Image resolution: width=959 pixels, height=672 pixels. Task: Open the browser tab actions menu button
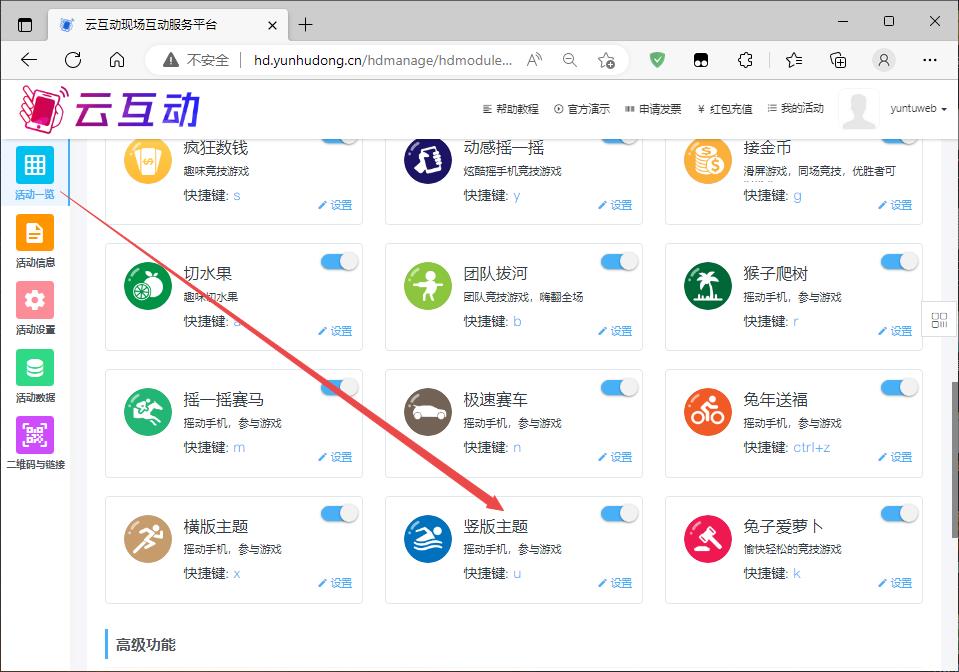(25, 24)
